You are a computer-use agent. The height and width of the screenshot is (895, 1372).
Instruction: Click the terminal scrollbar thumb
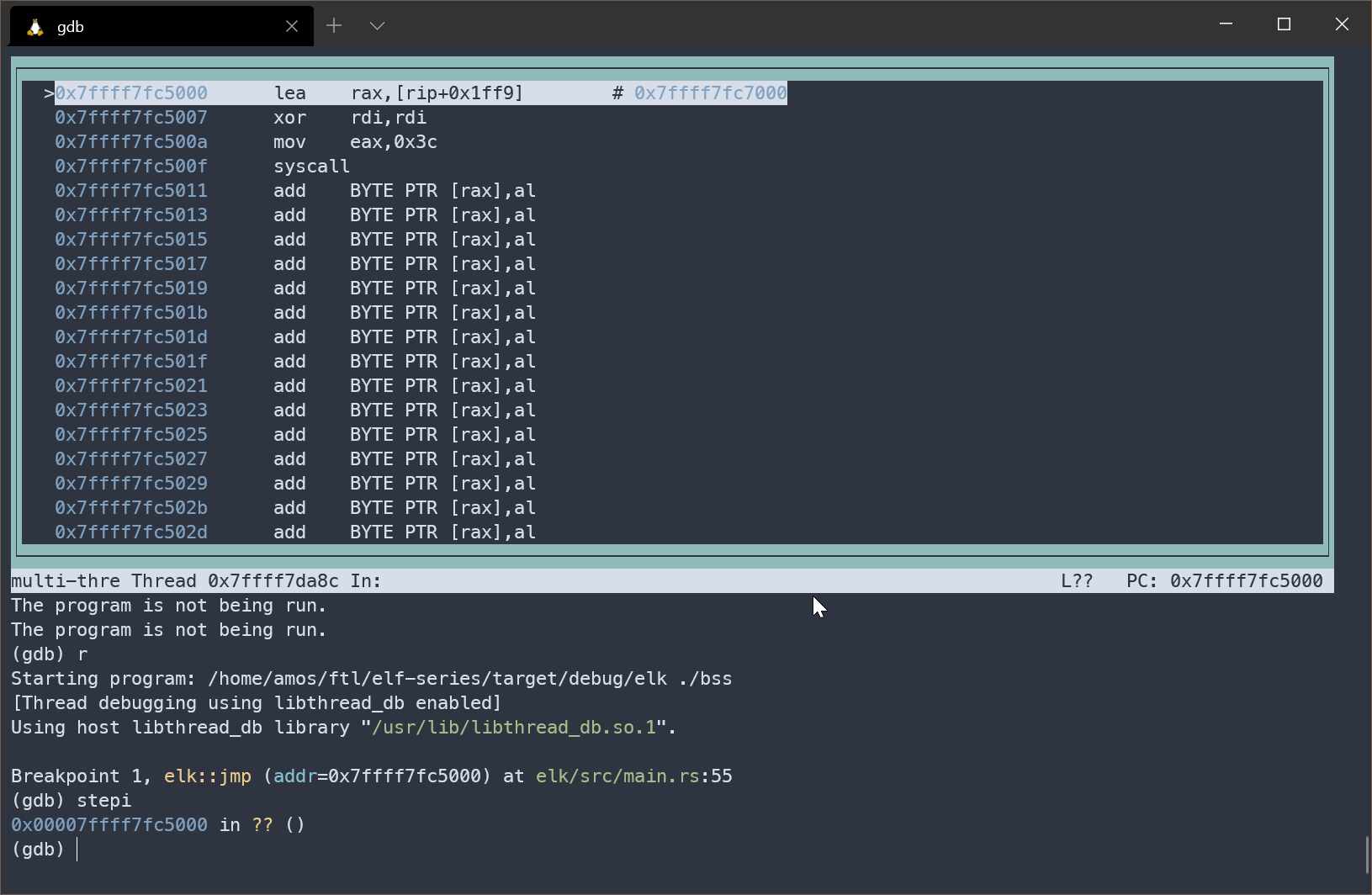(x=1368, y=856)
